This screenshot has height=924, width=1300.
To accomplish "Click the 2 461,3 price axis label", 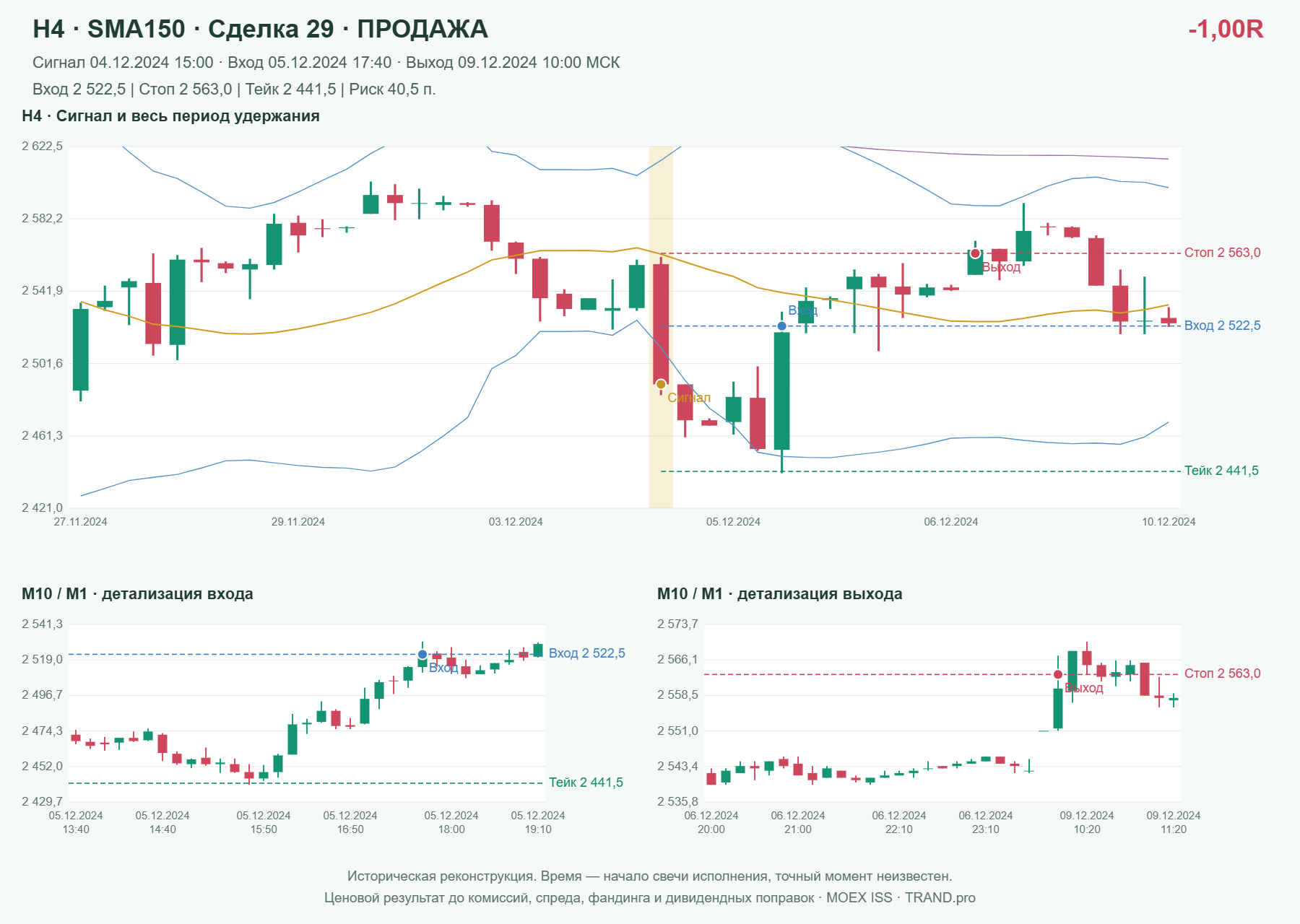I will point(42,435).
